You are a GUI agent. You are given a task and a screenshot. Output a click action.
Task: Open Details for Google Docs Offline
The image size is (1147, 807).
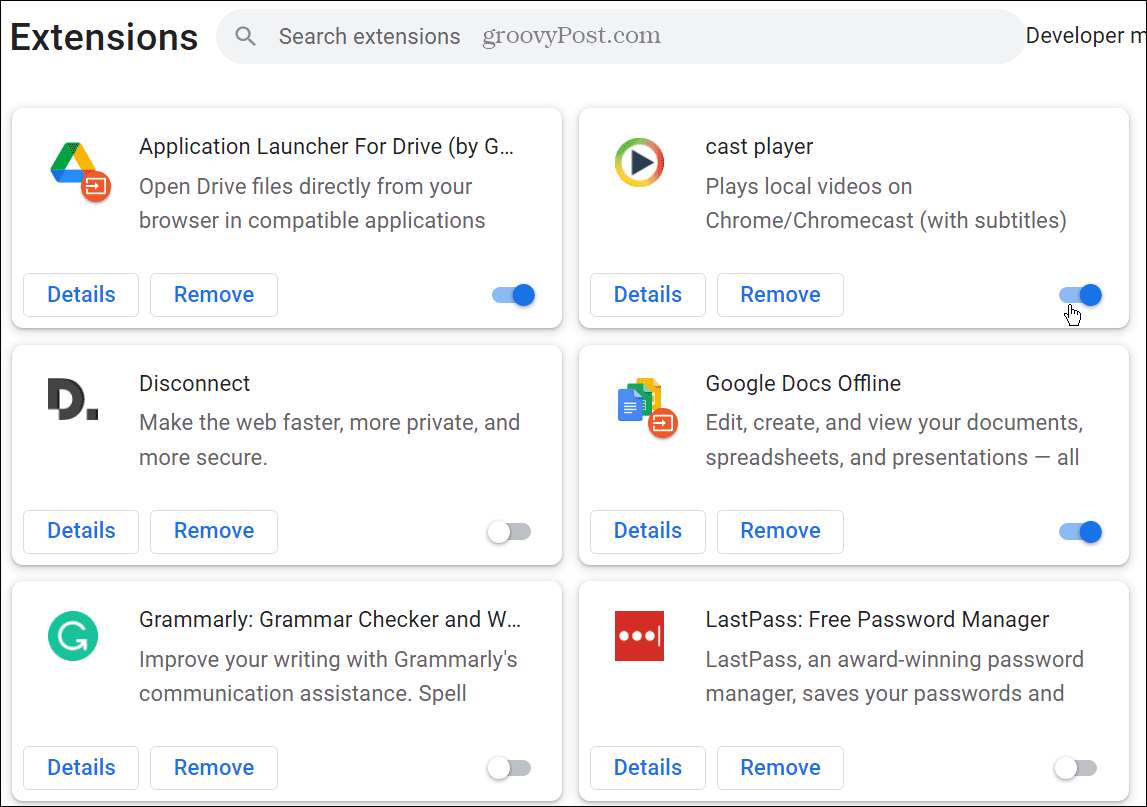click(647, 531)
